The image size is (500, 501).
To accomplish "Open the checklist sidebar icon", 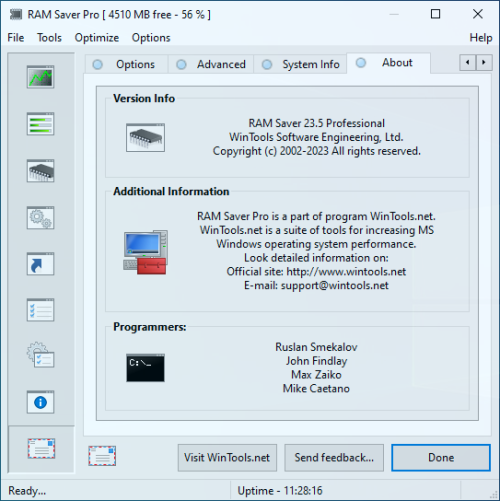I will click(40, 310).
